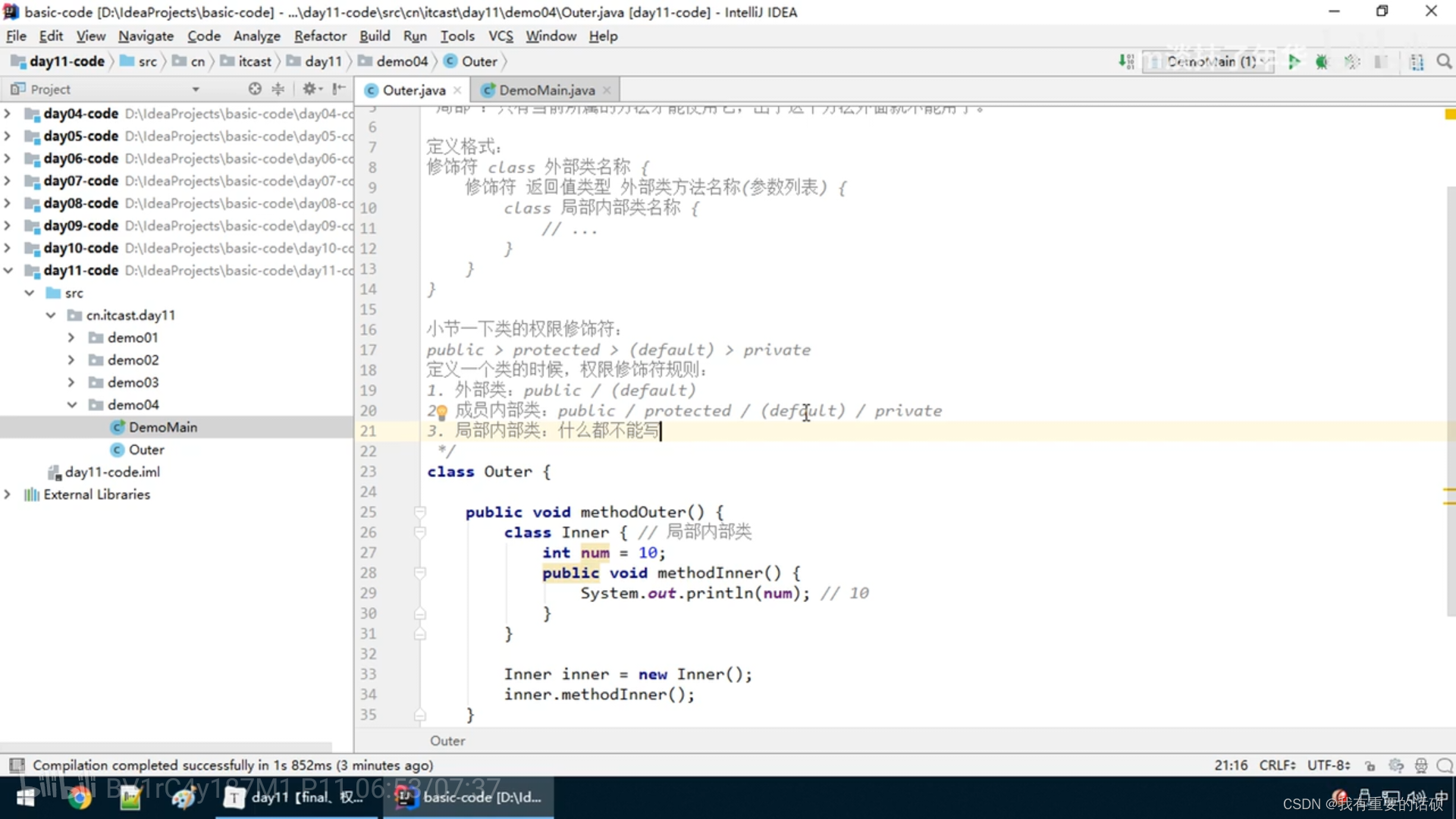The width and height of the screenshot is (1456, 819).
Task: Expand the day10-code module
Action: coord(8,248)
